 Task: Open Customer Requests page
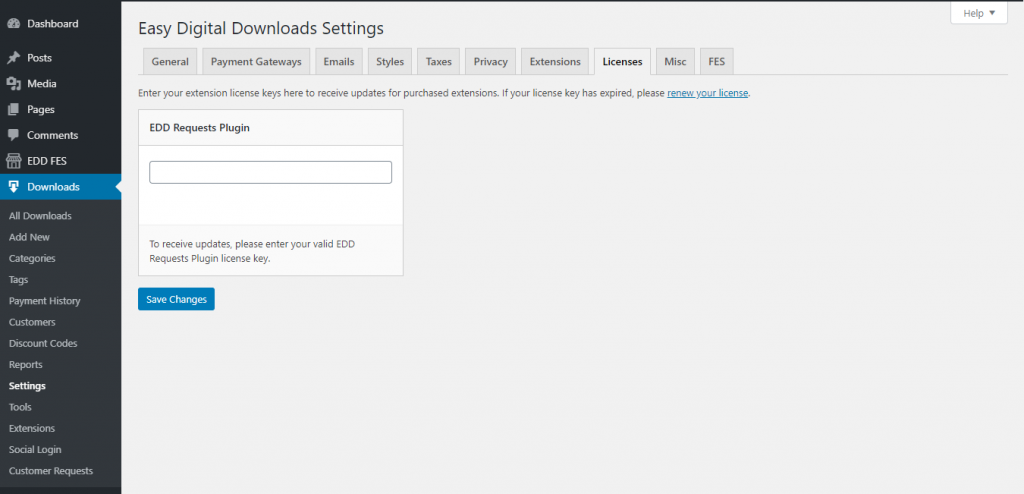(x=51, y=470)
